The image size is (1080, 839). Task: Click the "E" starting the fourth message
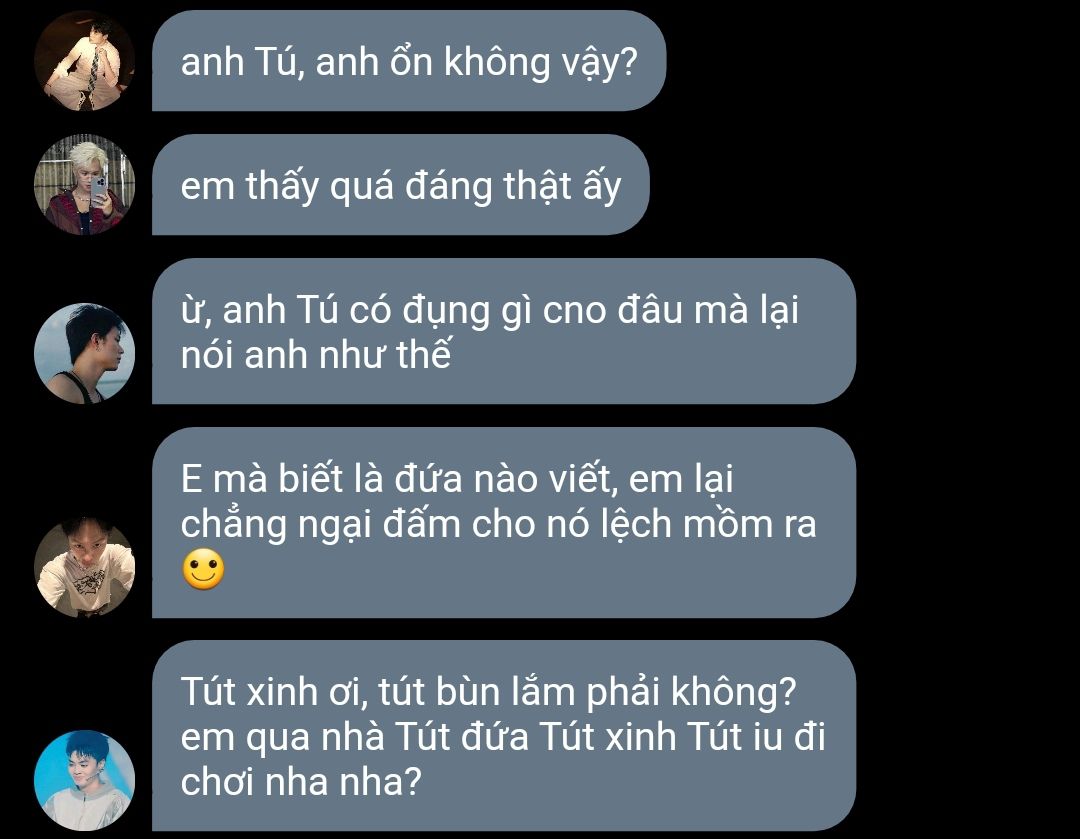pos(191,479)
